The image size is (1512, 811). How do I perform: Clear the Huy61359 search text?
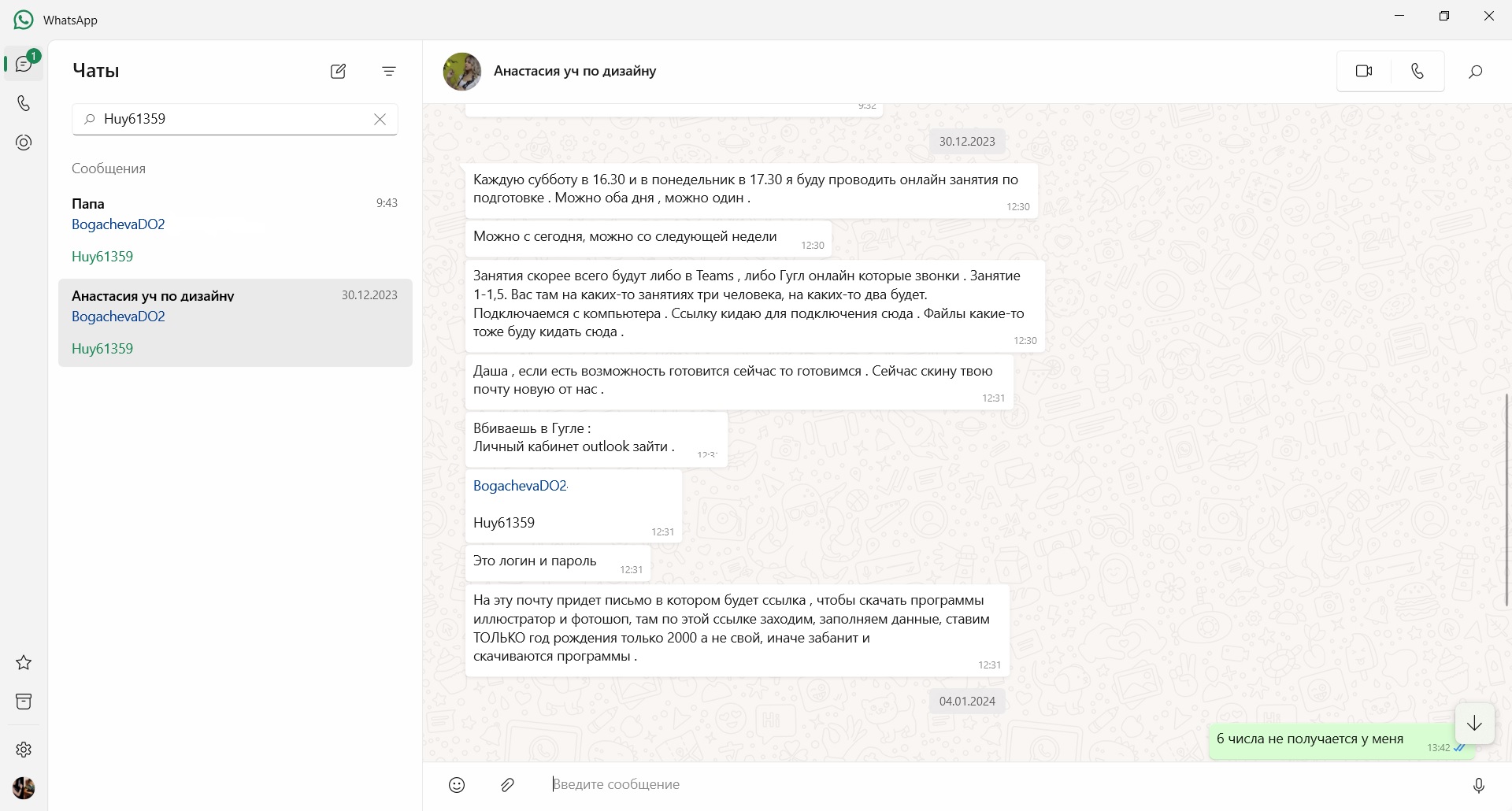tap(380, 119)
